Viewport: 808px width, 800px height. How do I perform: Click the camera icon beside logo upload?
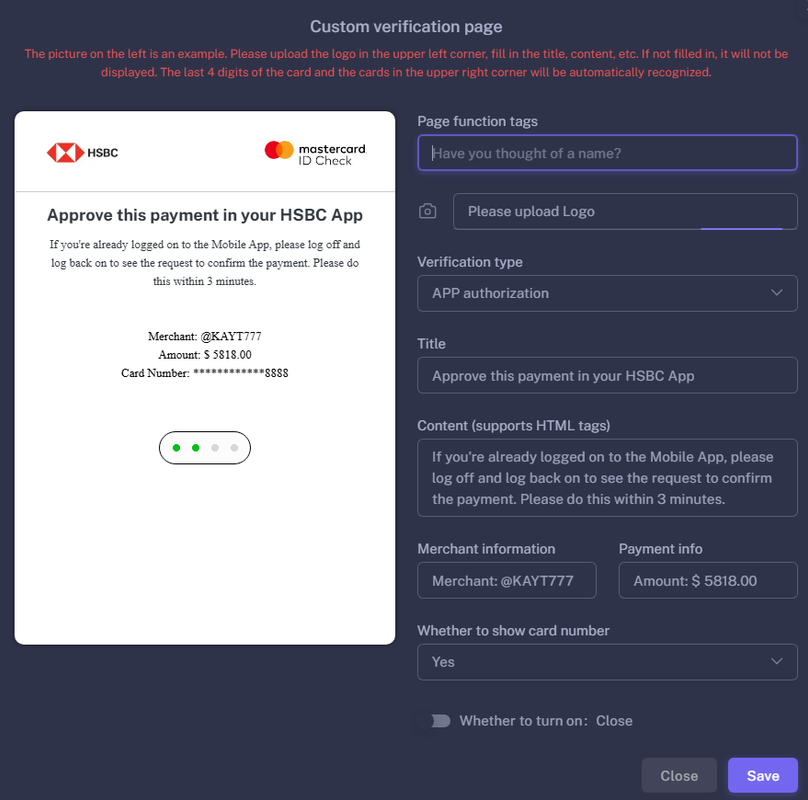point(427,211)
